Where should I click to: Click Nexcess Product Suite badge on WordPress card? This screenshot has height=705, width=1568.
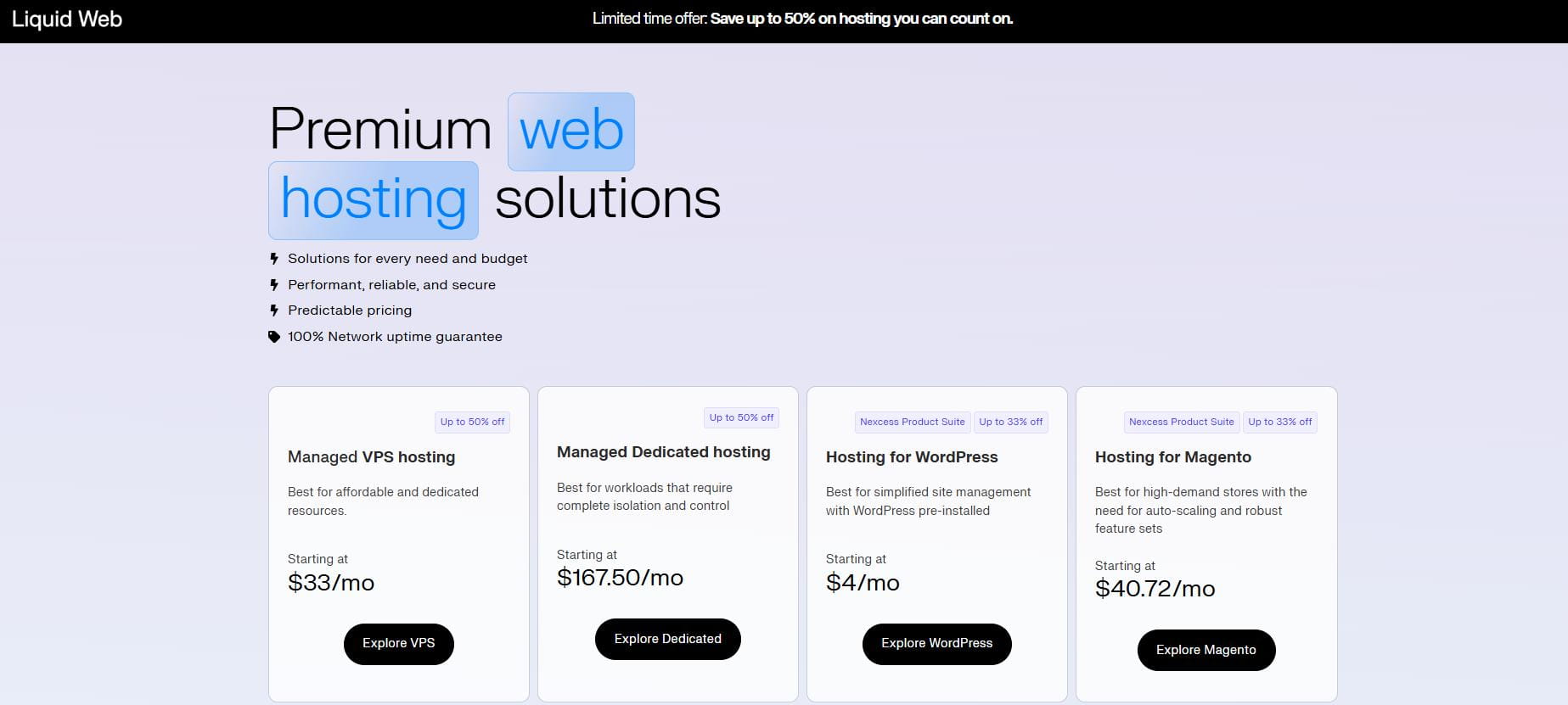(912, 422)
